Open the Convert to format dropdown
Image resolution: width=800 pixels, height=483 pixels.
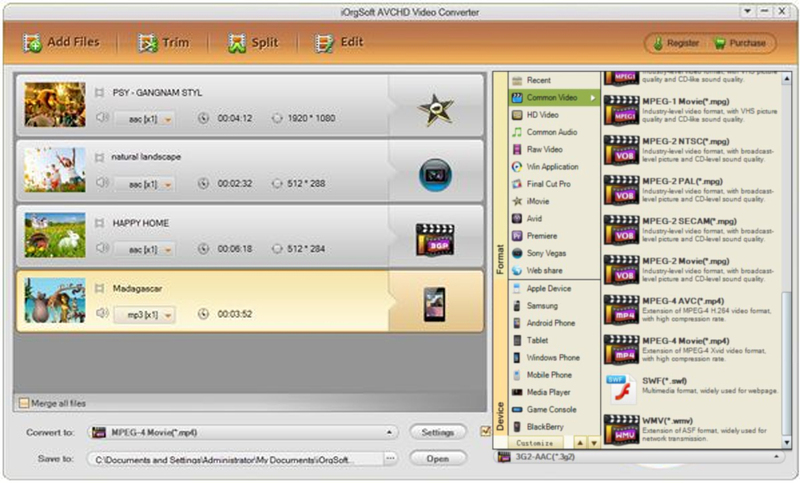click(243, 433)
